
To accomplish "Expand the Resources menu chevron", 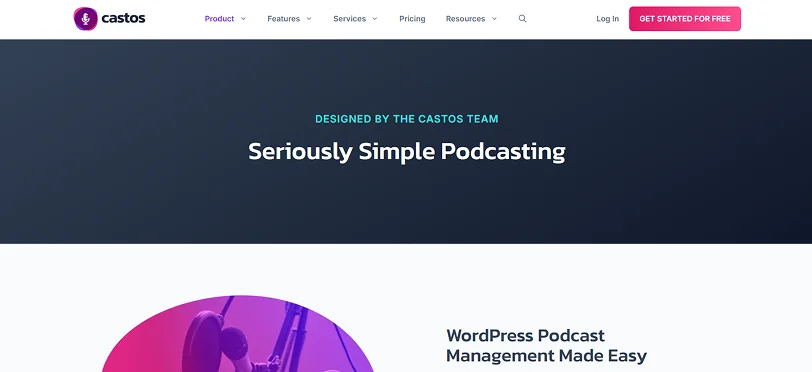I will pos(494,19).
